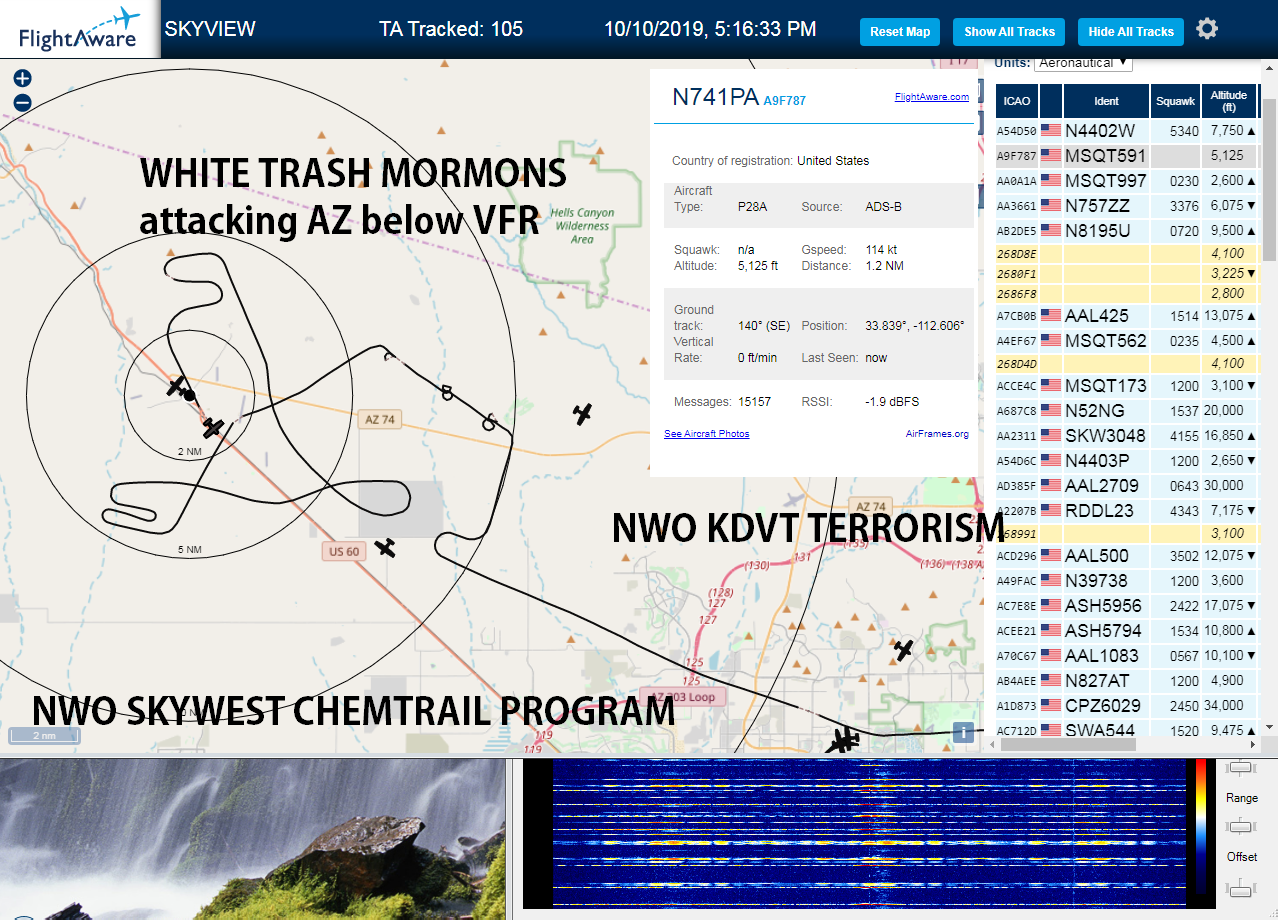Click the US flag beside ASH5956
The image size is (1278, 920).
1051,605
